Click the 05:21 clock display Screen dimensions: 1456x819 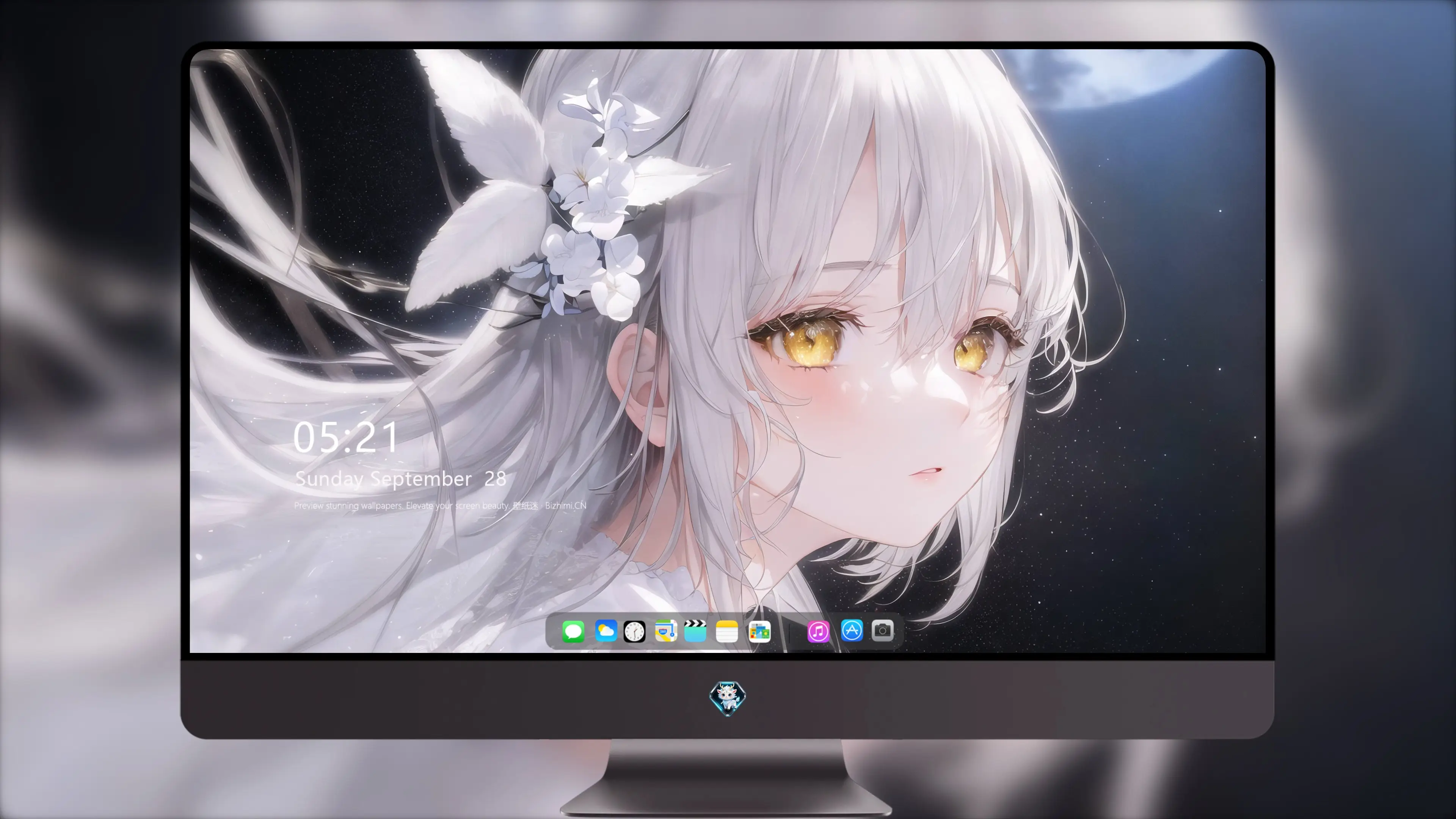(x=345, y=438)
